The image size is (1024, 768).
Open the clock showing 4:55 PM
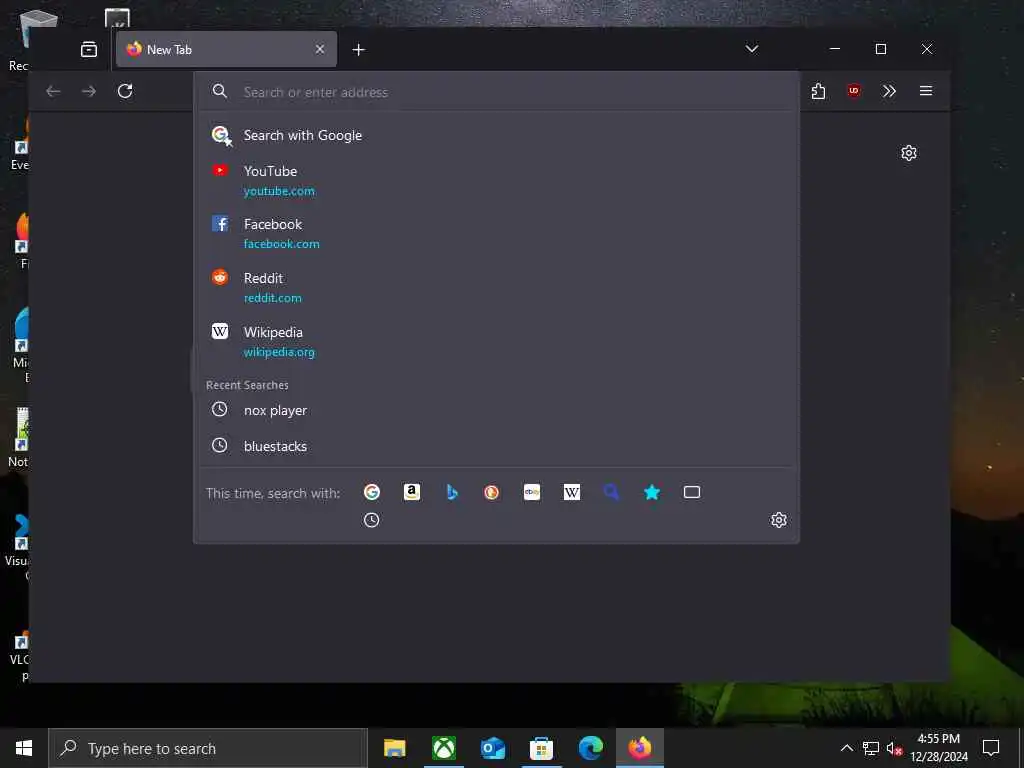(x=938, y=748)
